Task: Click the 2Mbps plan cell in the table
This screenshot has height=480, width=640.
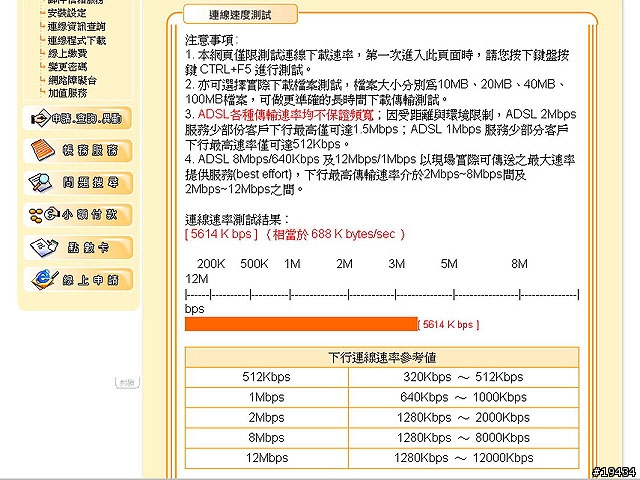Action: coord(267,418)
